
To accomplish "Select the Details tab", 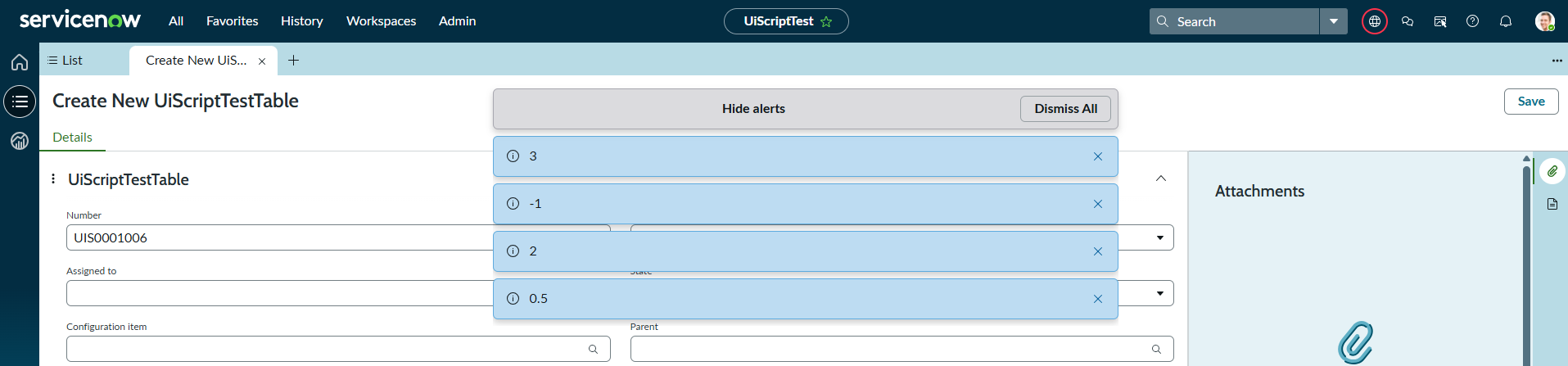I will pos(72,138).
